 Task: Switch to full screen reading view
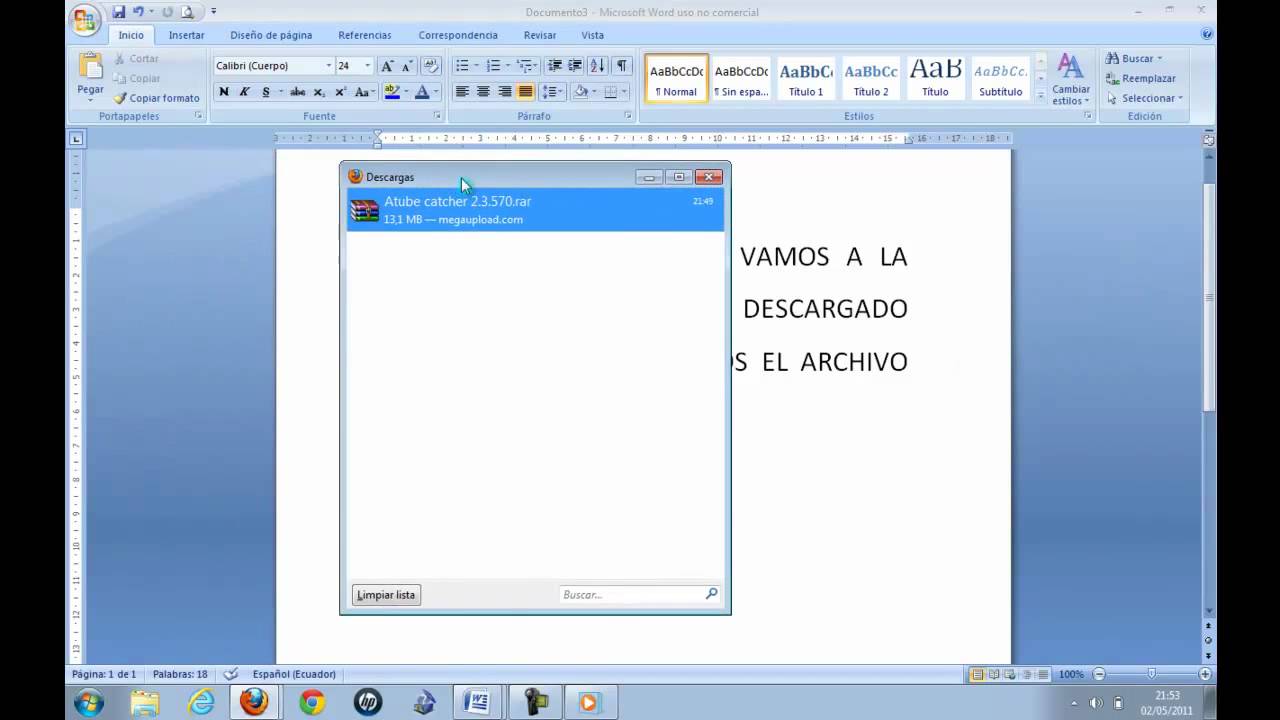[994, 674]
